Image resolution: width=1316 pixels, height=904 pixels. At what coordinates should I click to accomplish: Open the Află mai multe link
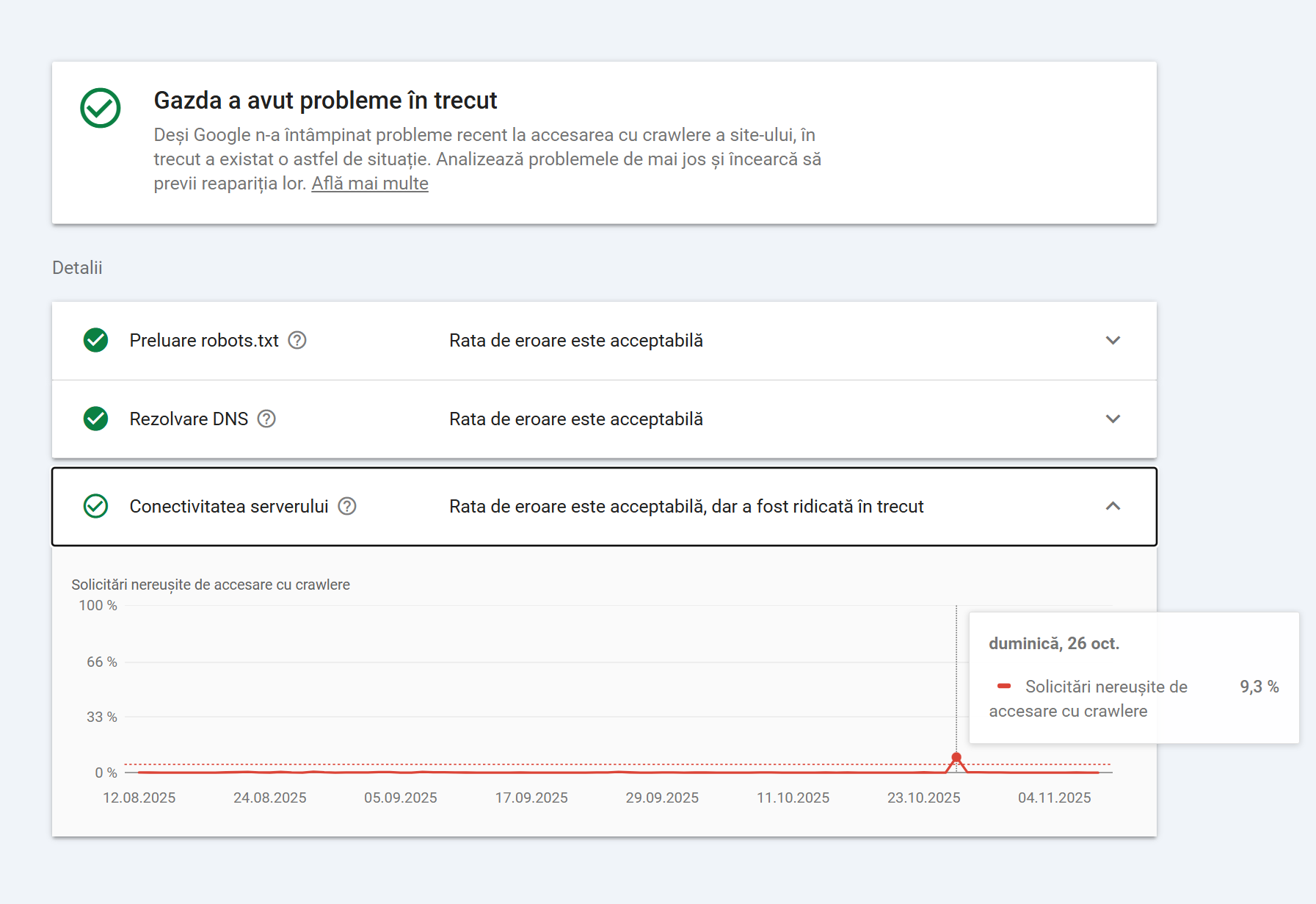pyautogui.click(x=369, y=183)
